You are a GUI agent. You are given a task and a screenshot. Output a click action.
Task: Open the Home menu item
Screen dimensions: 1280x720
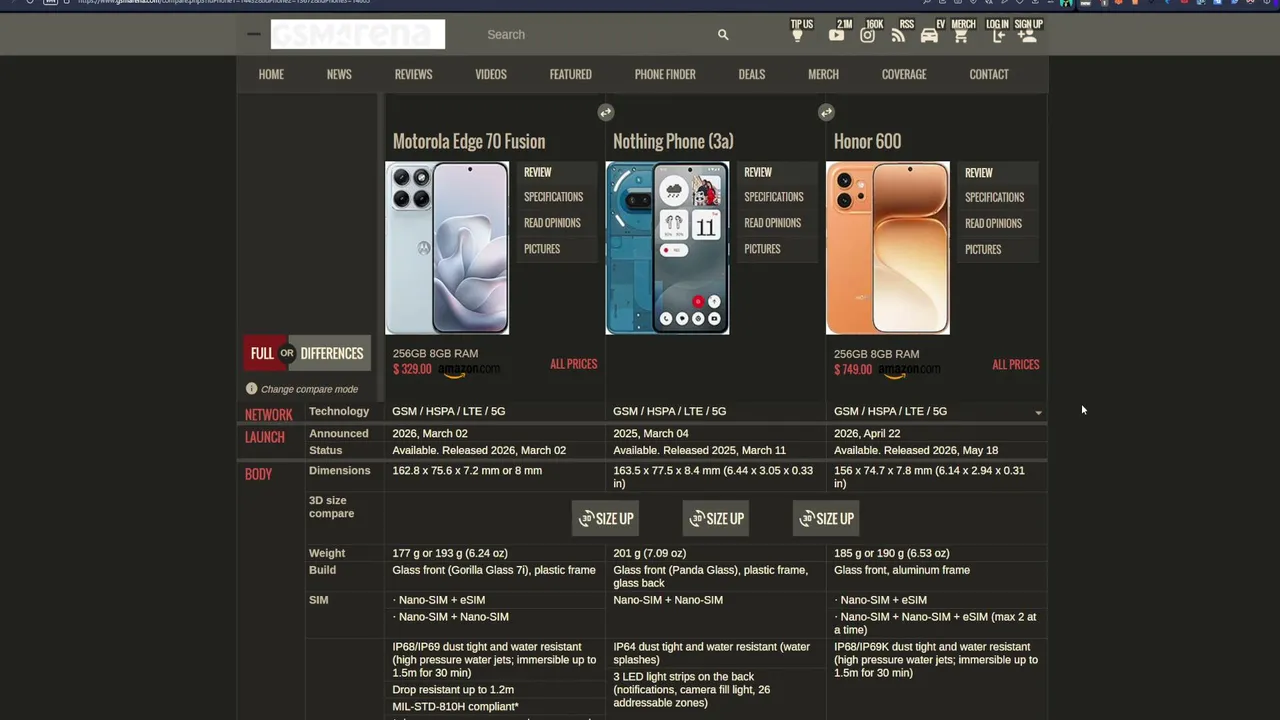[271, 74]
